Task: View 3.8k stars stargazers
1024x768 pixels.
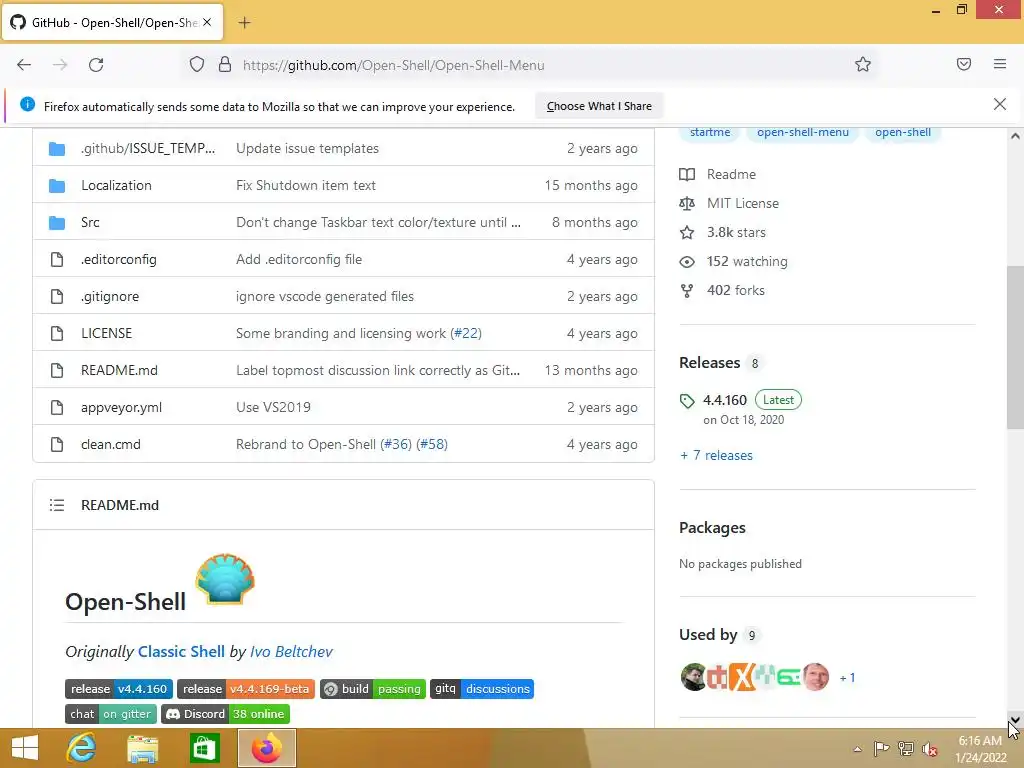Action: 736,232
